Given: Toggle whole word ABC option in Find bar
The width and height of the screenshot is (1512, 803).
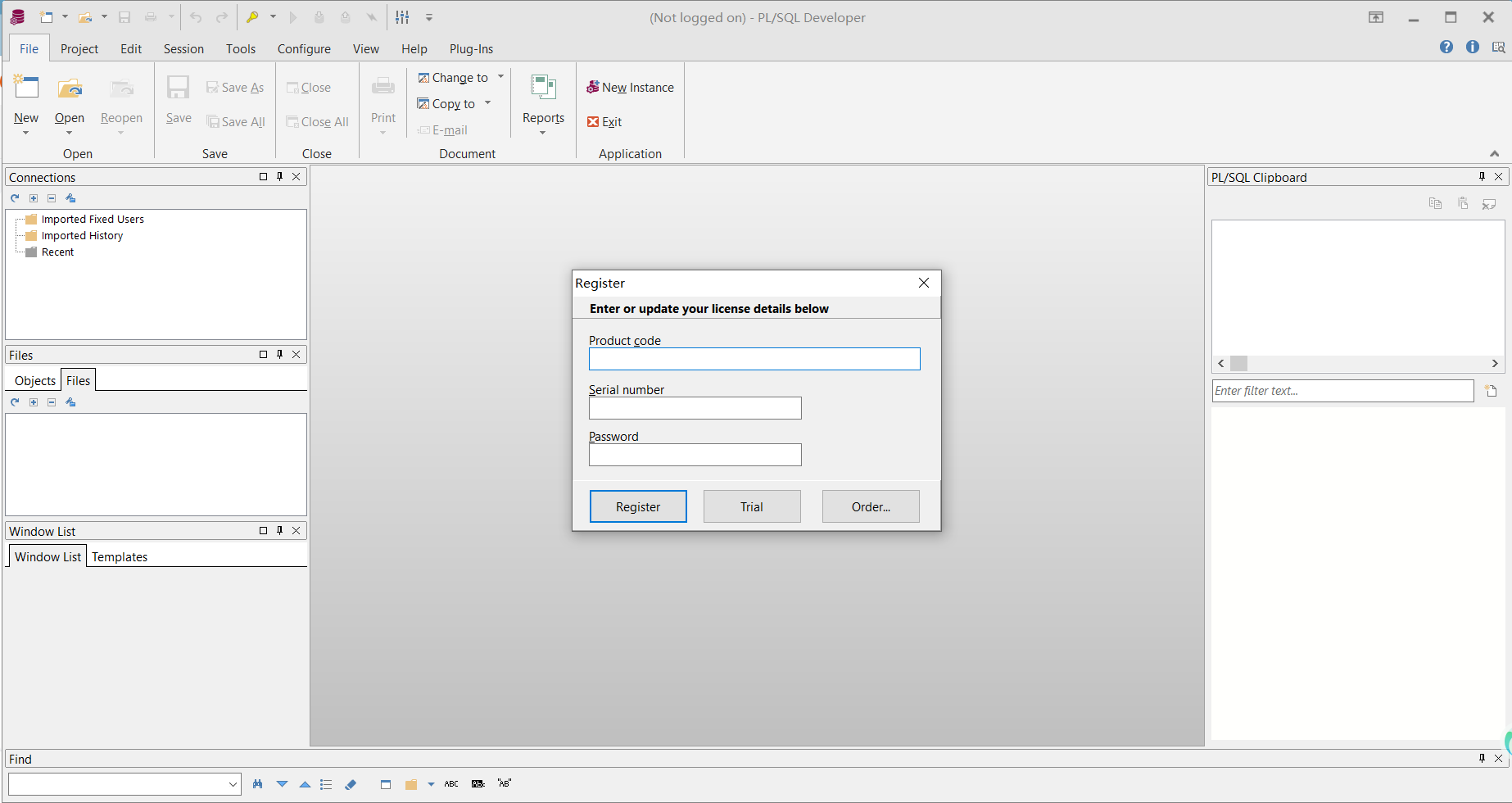Looking at the screenshot, I should tap(451, 784).
